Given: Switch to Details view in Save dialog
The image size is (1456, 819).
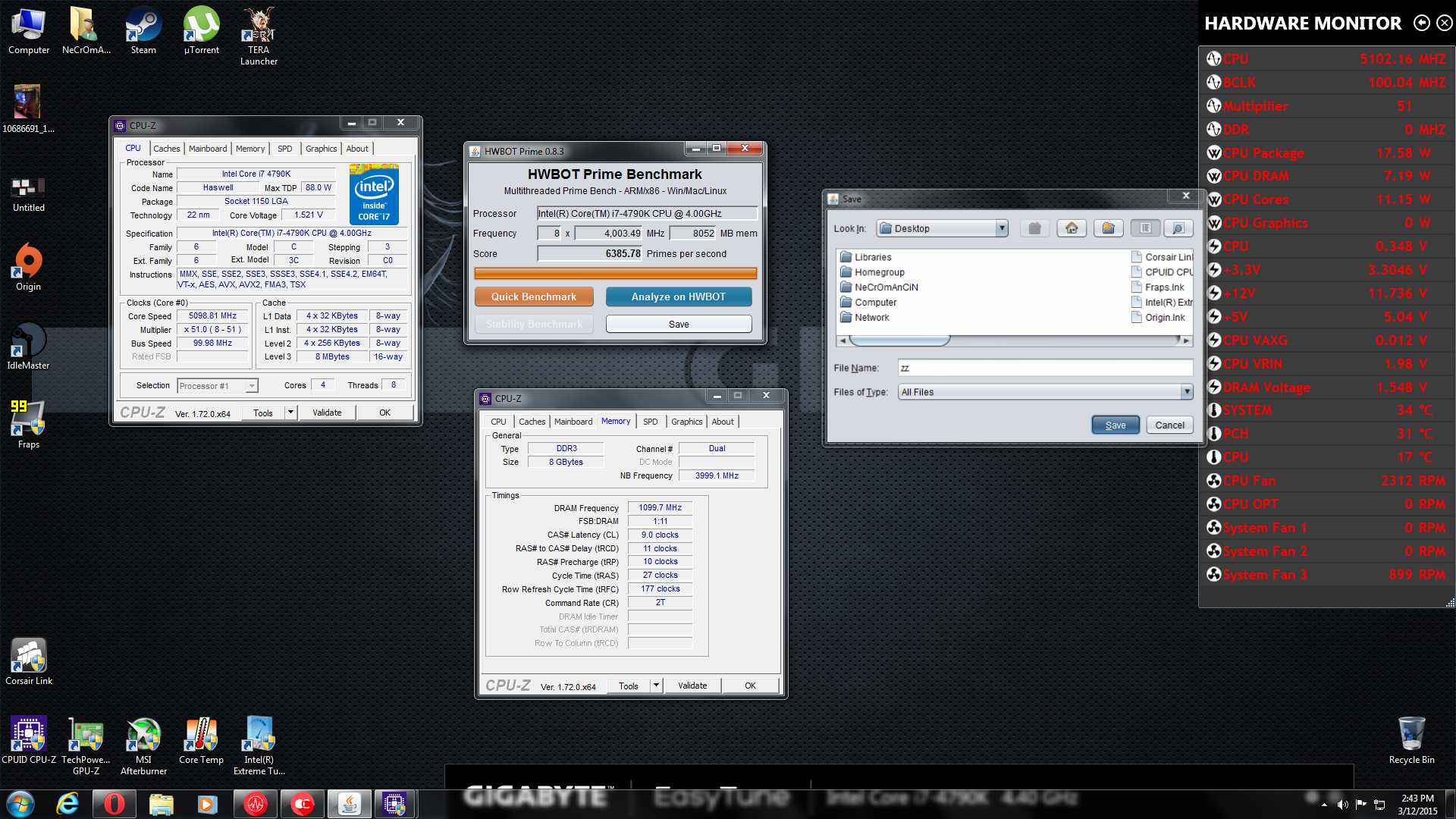Looking at the screenshot, I should 1178,228.
